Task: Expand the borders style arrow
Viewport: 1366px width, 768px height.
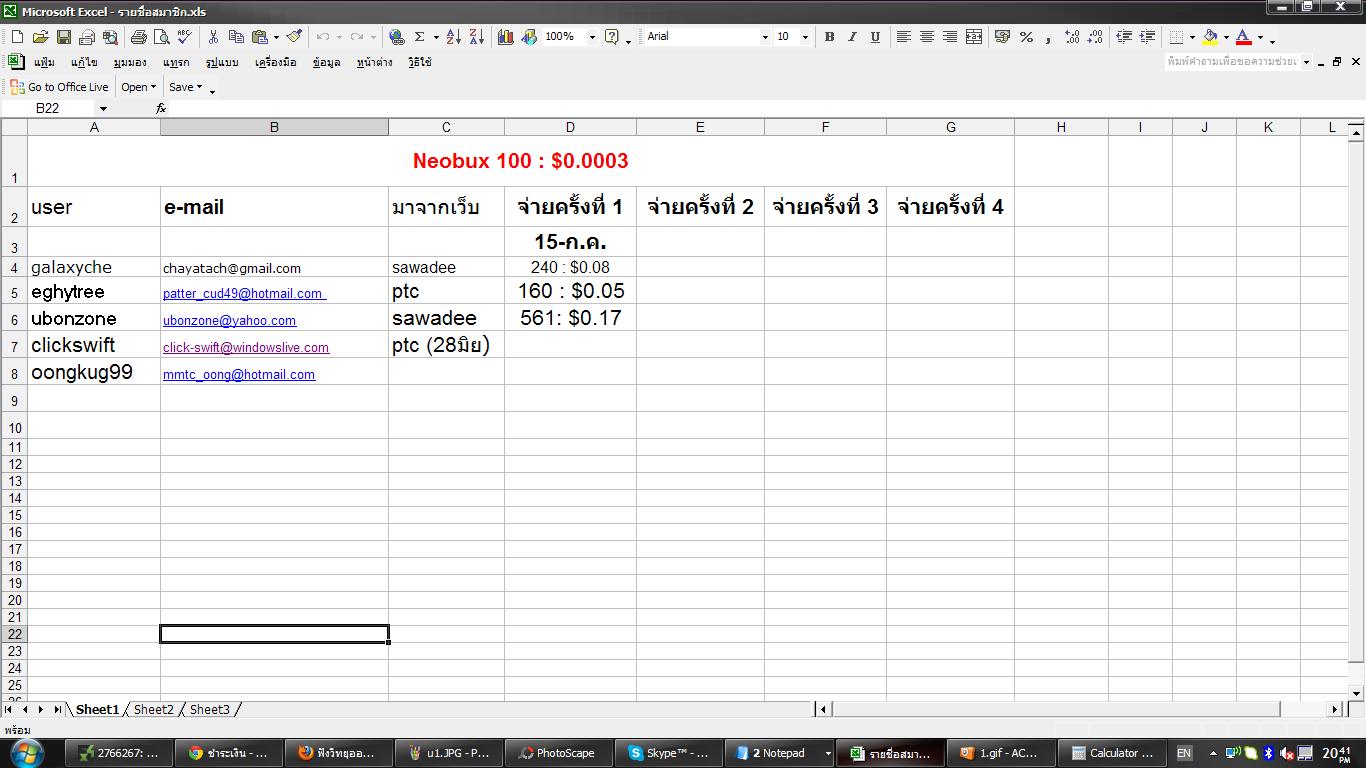Action: point(1192,37)
